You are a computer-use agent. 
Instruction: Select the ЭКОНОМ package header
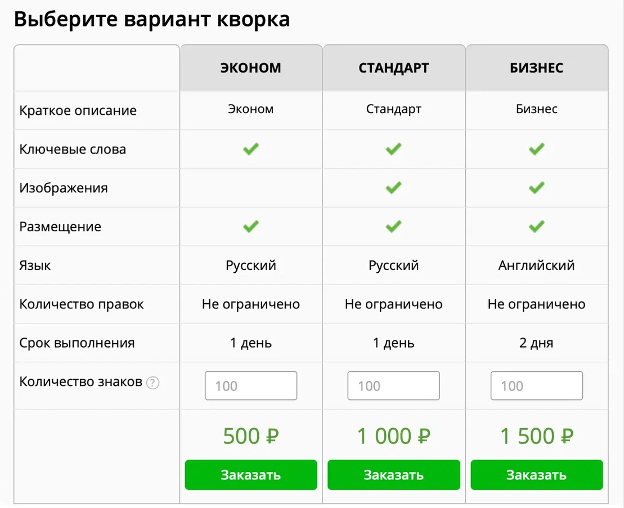(x=251, y=68)
